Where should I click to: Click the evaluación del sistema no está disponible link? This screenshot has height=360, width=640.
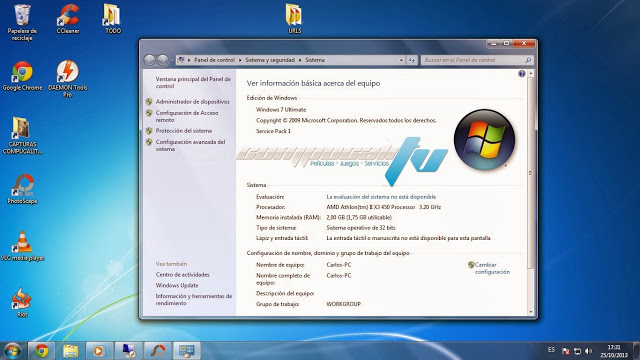tap(381, 197)
